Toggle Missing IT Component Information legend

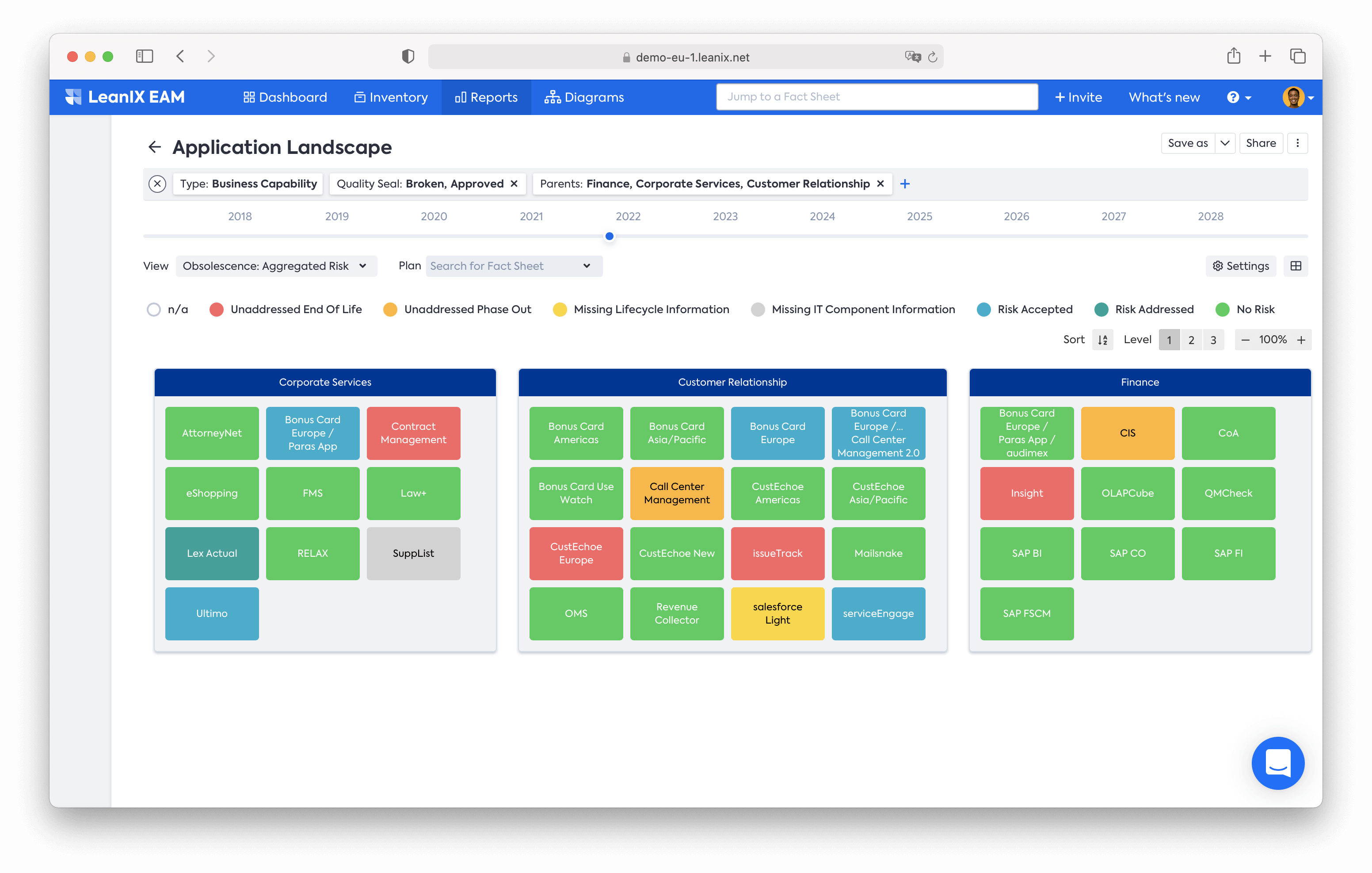click(853, 309)
